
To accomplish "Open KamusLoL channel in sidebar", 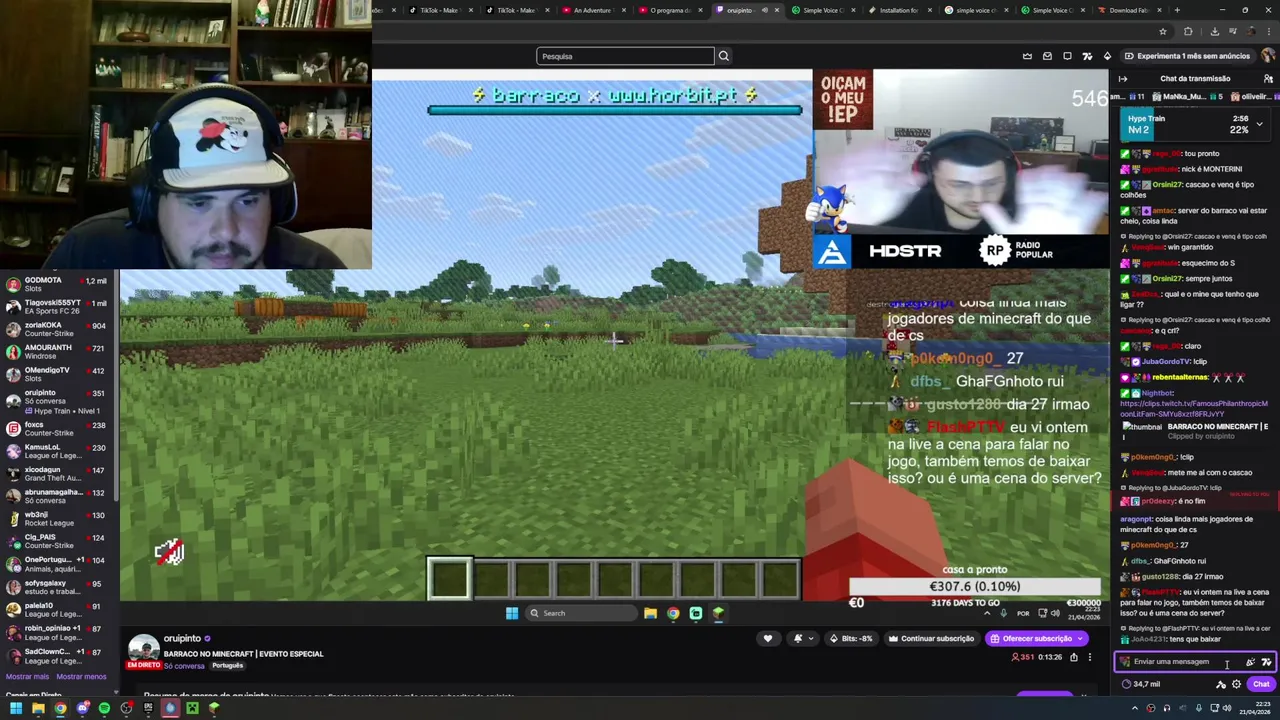I will click(x=57, y=451).
